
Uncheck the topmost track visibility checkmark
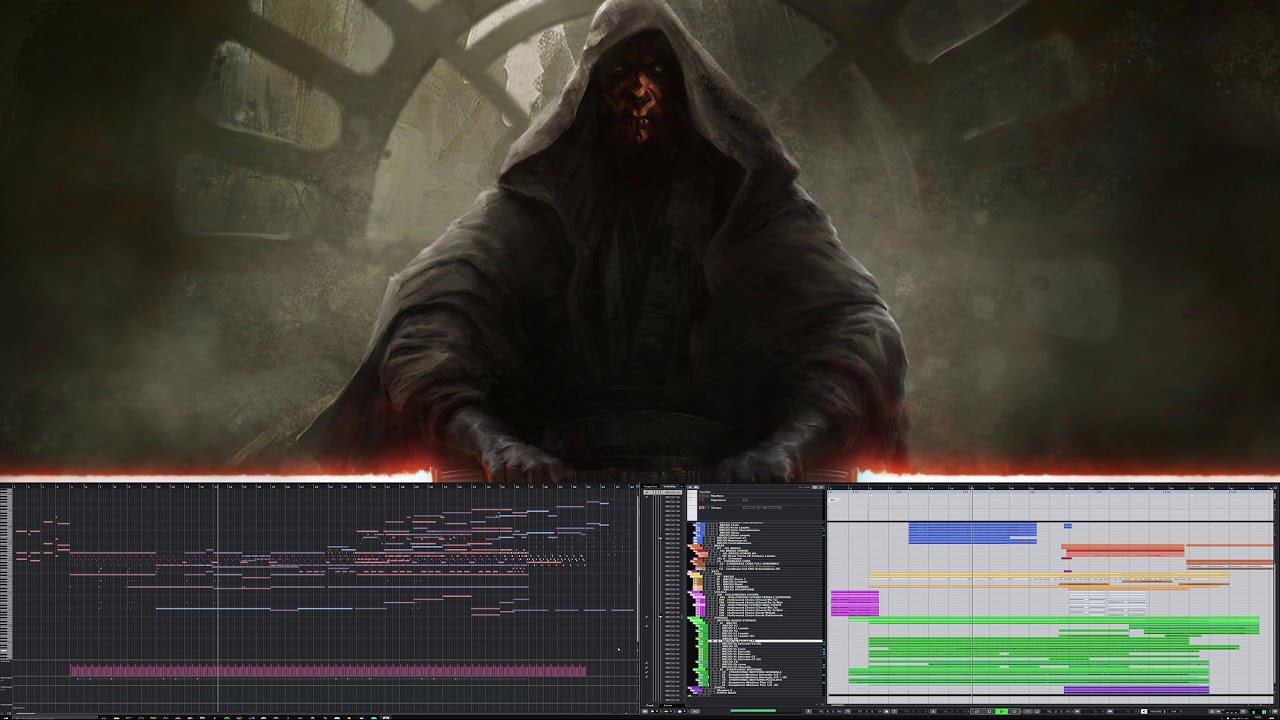point(646,492)
